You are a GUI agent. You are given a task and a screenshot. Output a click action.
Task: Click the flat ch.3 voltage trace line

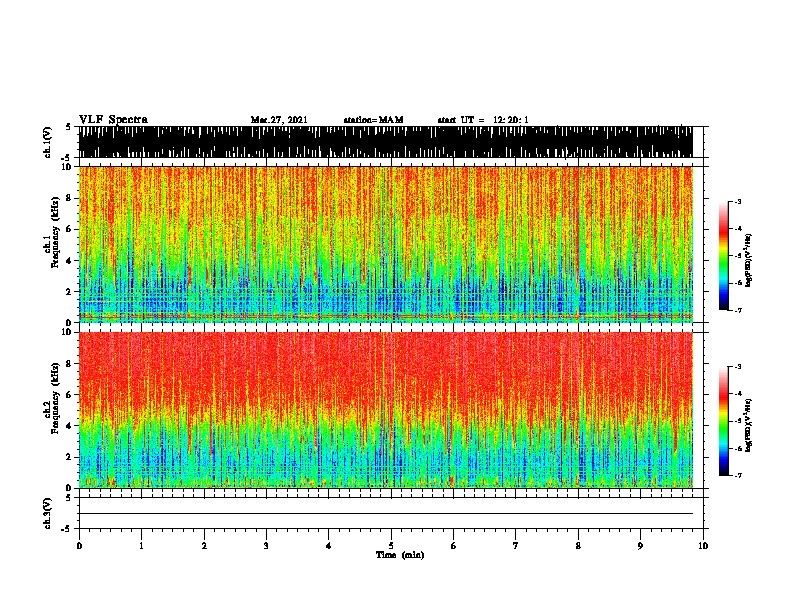[385, 514]
